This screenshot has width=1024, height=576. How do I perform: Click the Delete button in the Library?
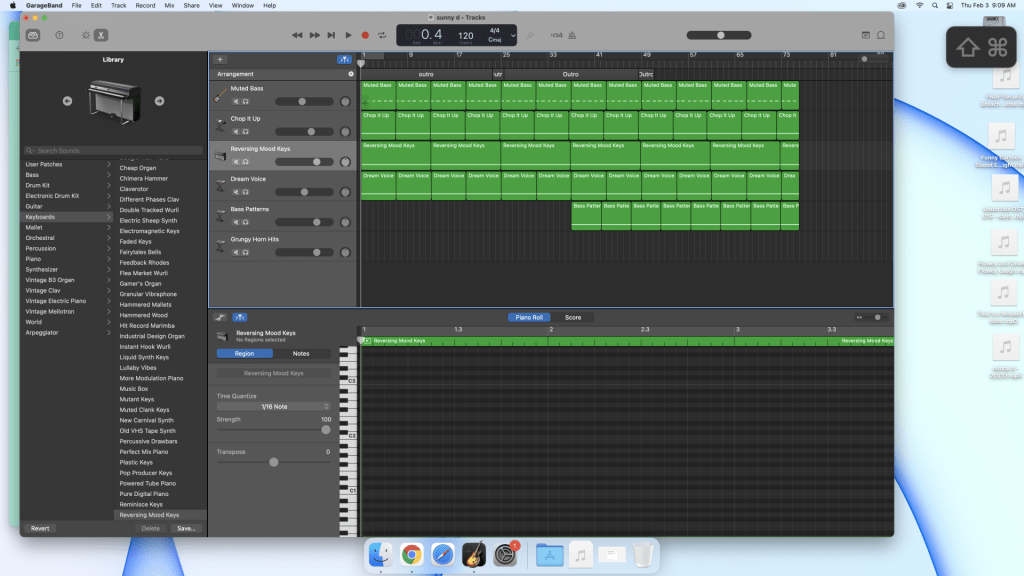150,528
